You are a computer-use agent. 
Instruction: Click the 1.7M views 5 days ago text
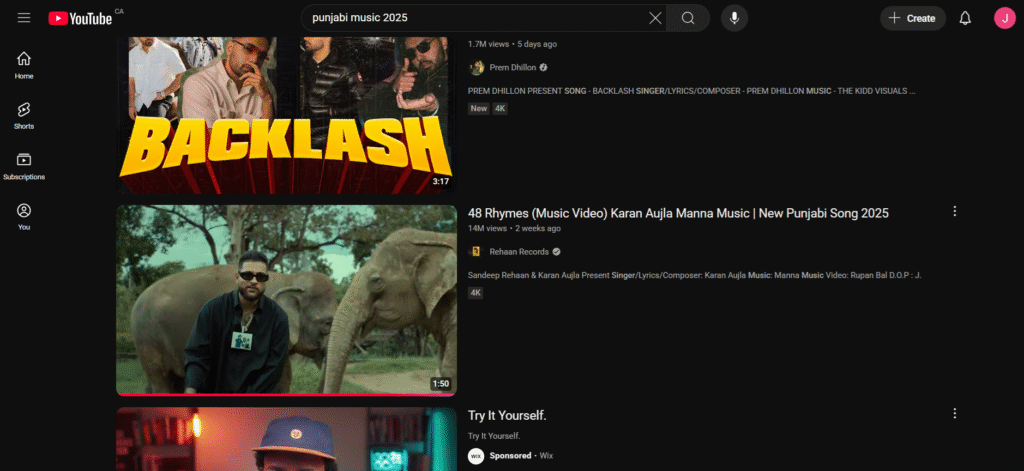513,44
